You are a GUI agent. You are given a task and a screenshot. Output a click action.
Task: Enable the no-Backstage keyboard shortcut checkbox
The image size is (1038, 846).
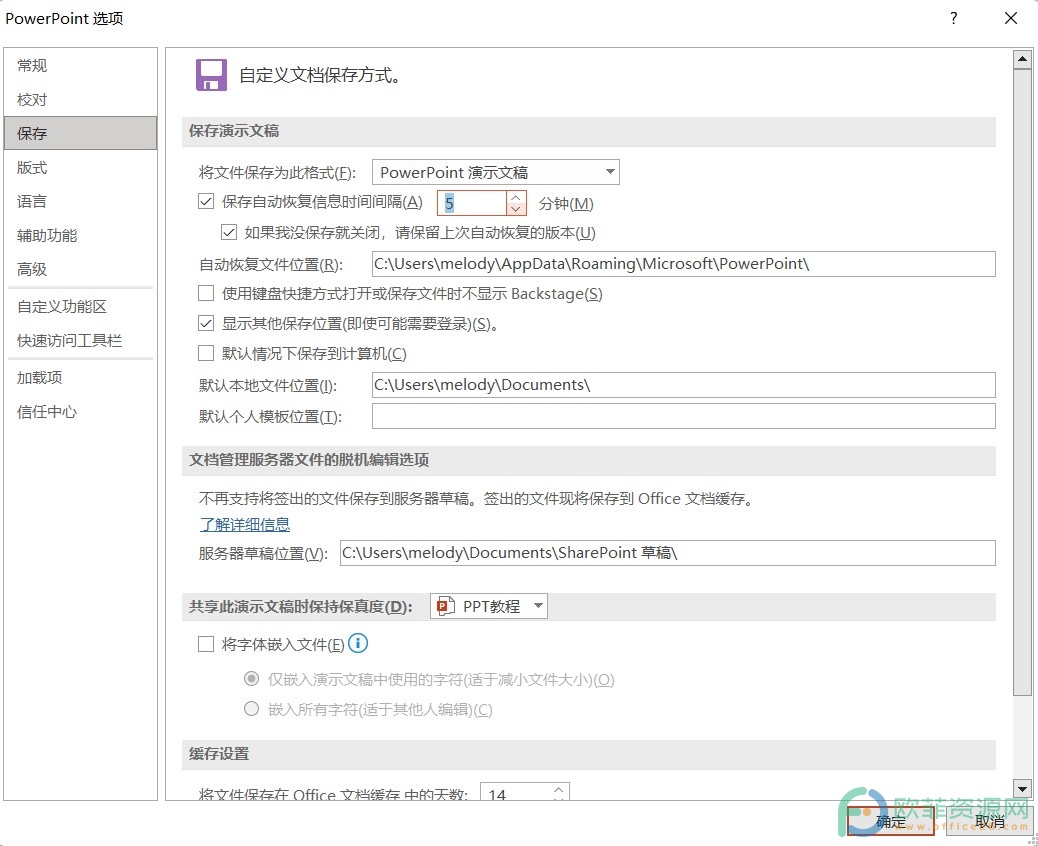click(206, 293)
